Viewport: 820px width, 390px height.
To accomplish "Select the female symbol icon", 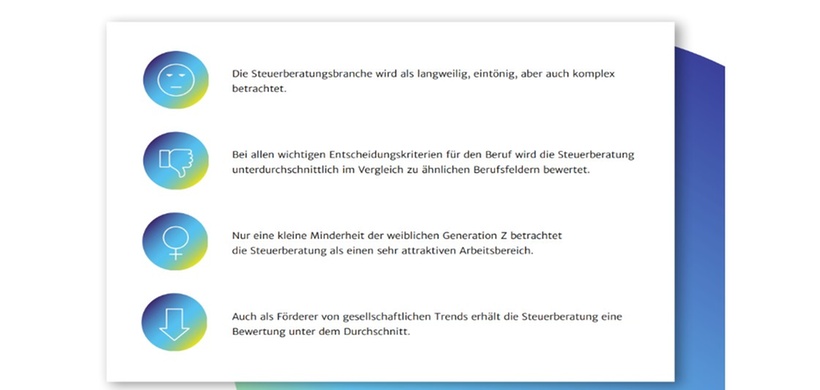I will (175, 242).
